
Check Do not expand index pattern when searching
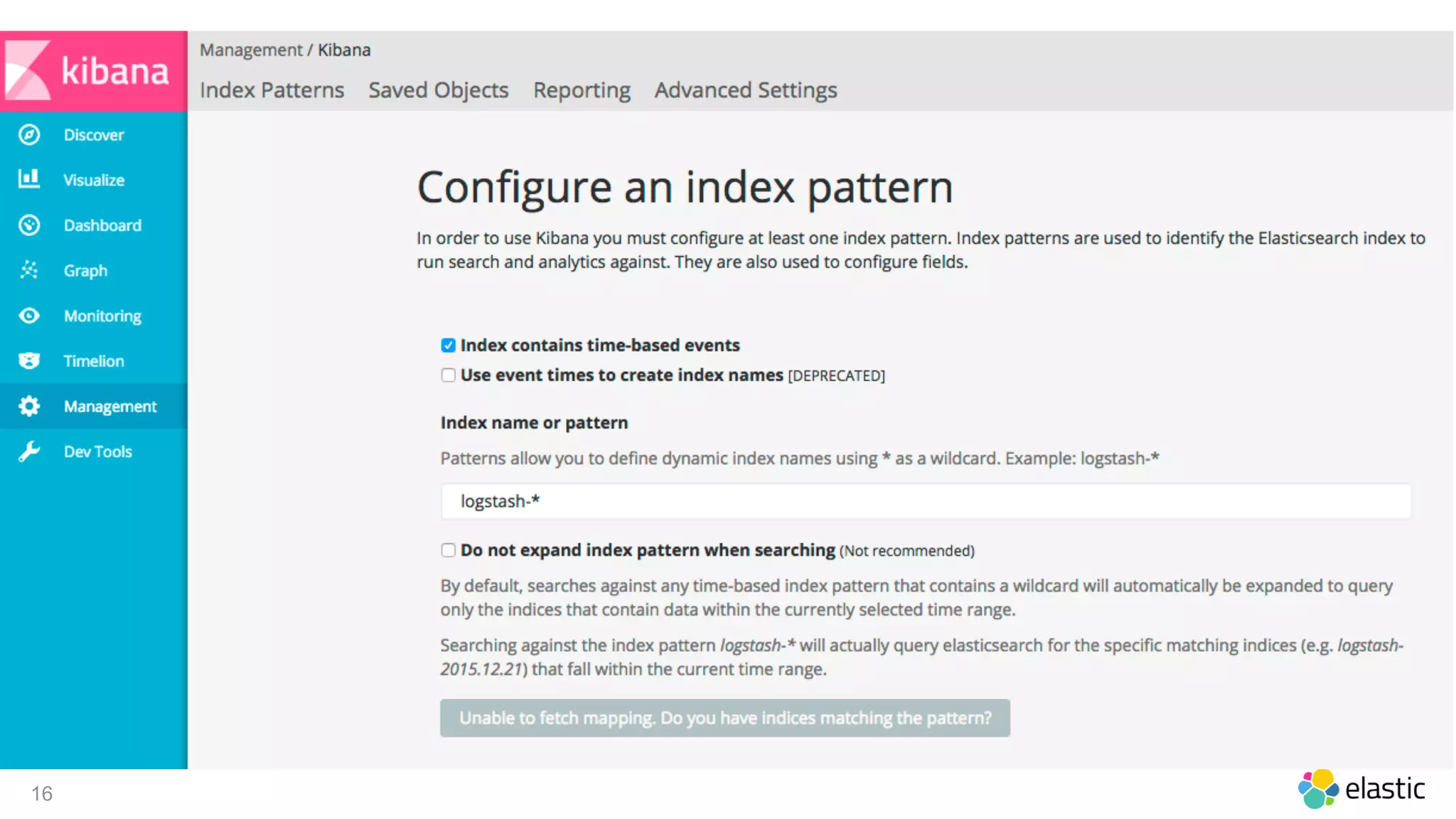point(448,550)
